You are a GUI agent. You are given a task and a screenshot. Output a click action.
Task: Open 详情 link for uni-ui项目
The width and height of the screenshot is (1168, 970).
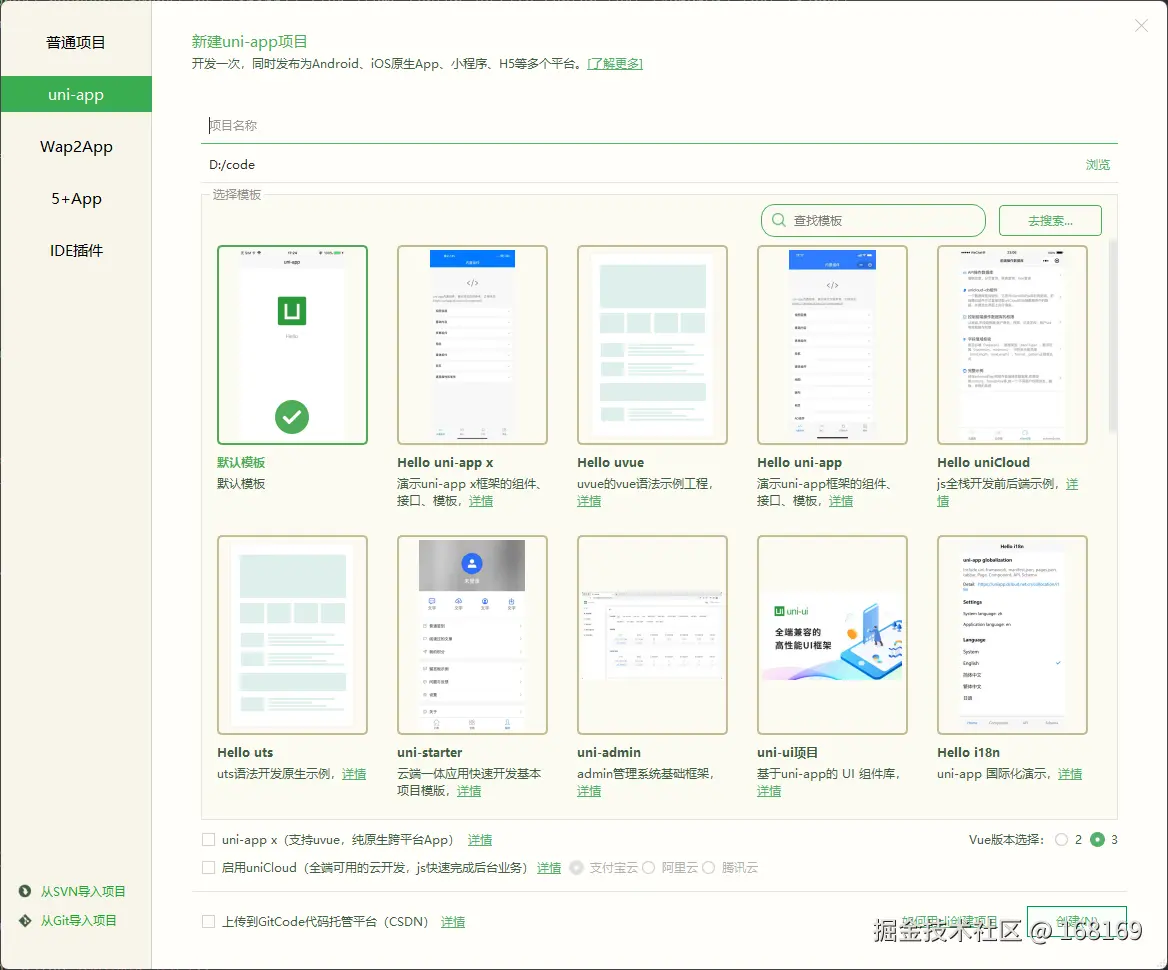(x=769, y=791)
